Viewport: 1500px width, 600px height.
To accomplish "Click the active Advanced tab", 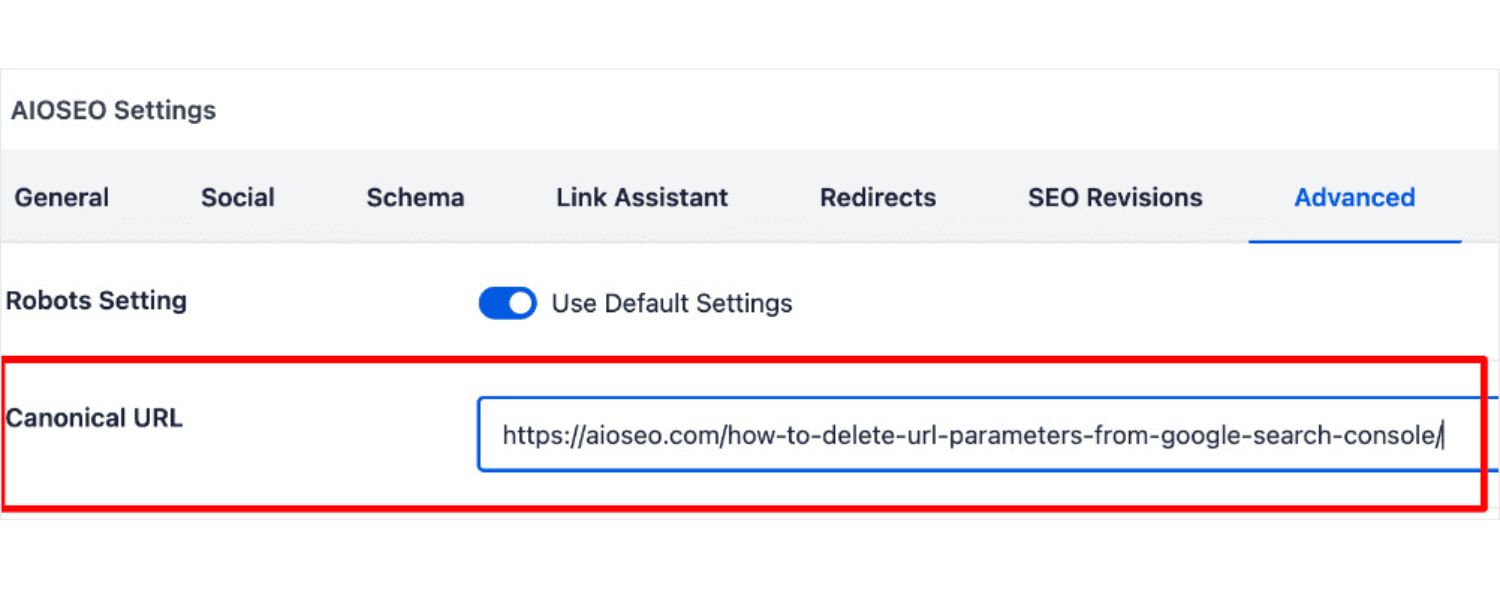I will 1354,198.
